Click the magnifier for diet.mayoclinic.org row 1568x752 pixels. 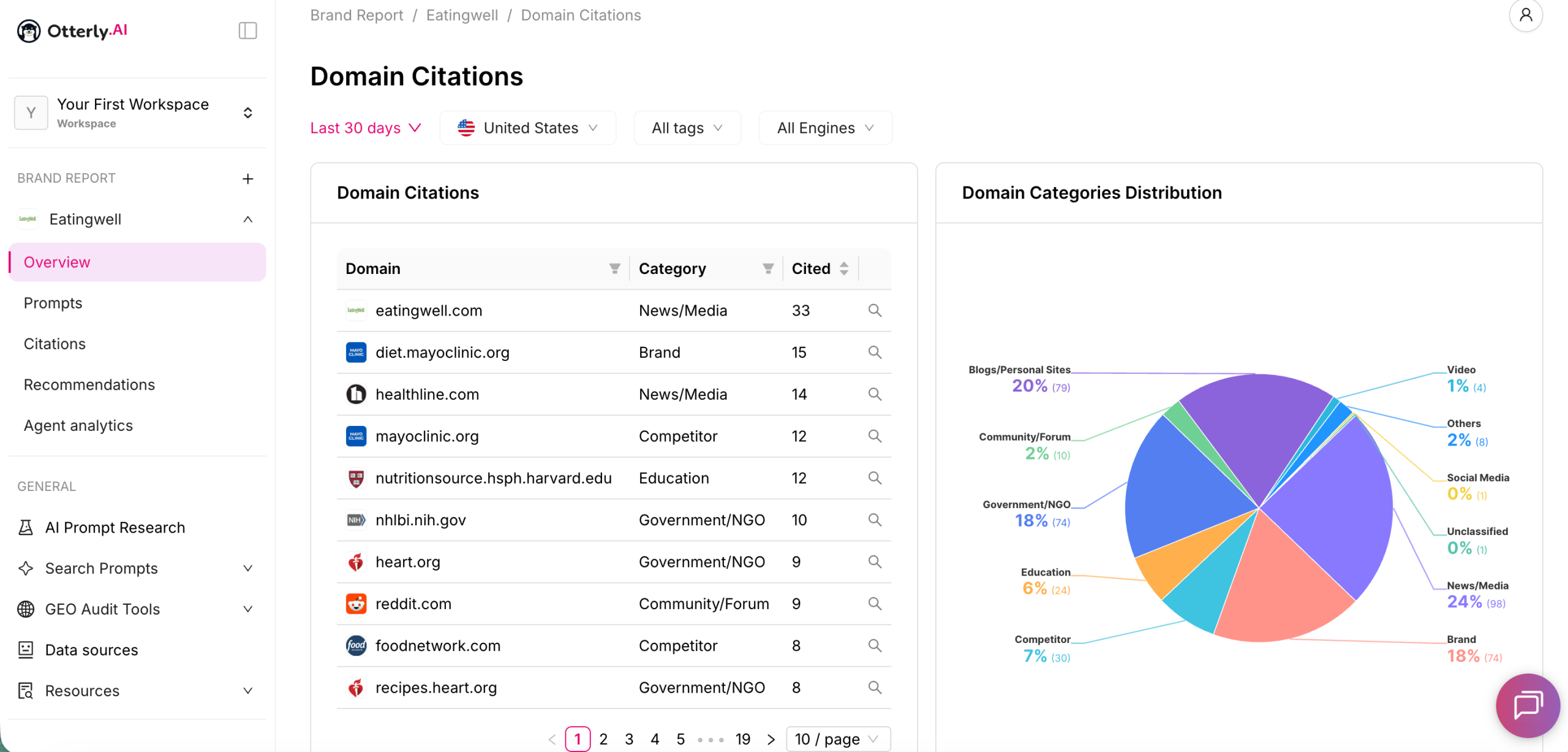coord(875,352)
